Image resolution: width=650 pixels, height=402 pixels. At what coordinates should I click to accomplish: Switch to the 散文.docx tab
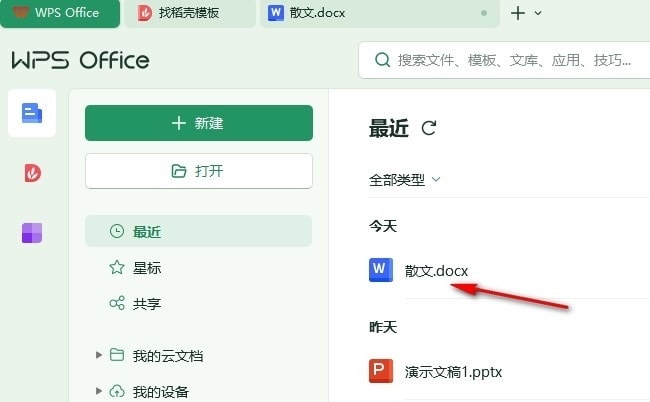pyautogui.click(x=379, y=13)
